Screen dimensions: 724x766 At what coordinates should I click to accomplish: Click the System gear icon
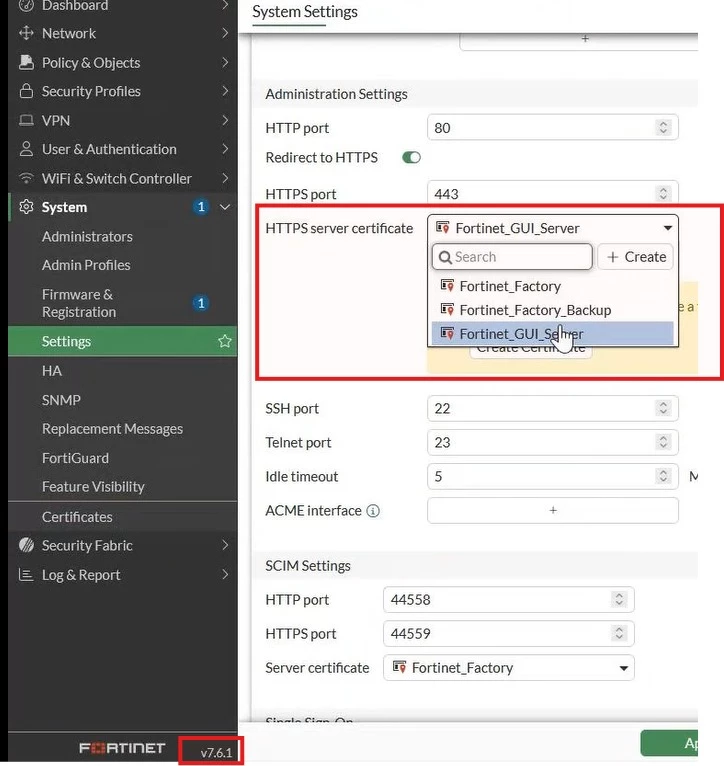[26, 207]
